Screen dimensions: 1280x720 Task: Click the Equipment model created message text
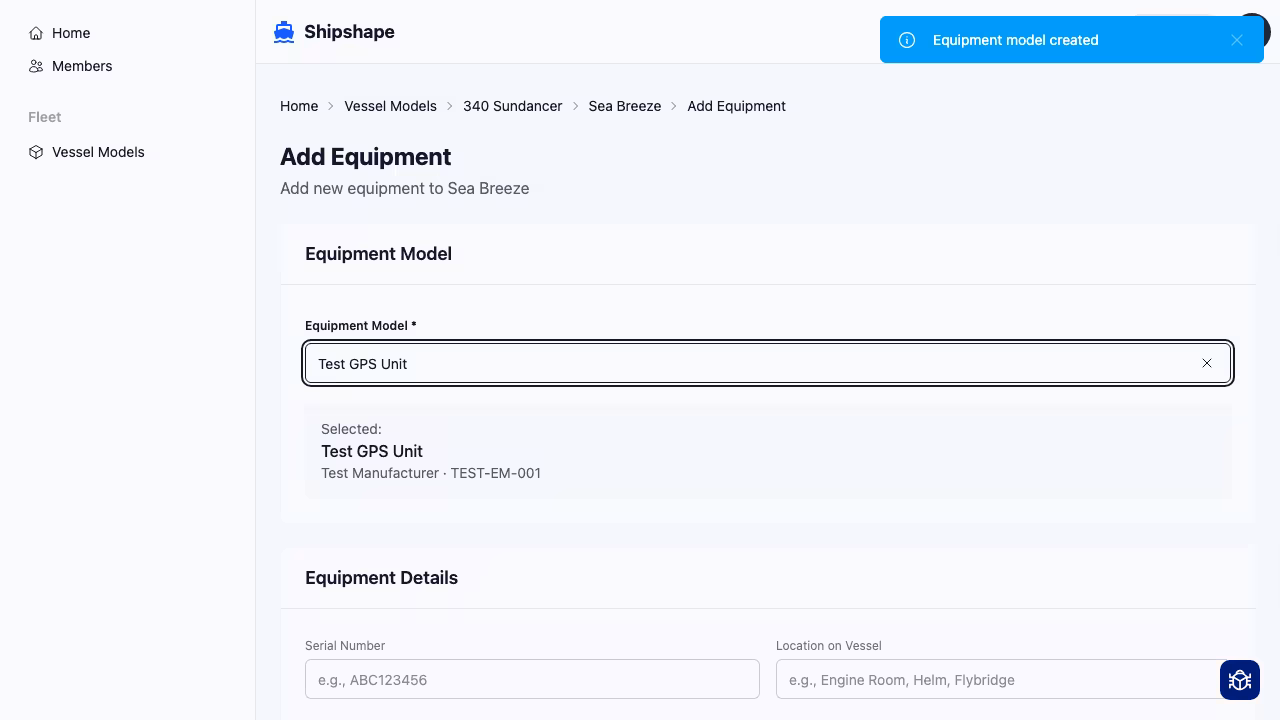[1015, 40]
